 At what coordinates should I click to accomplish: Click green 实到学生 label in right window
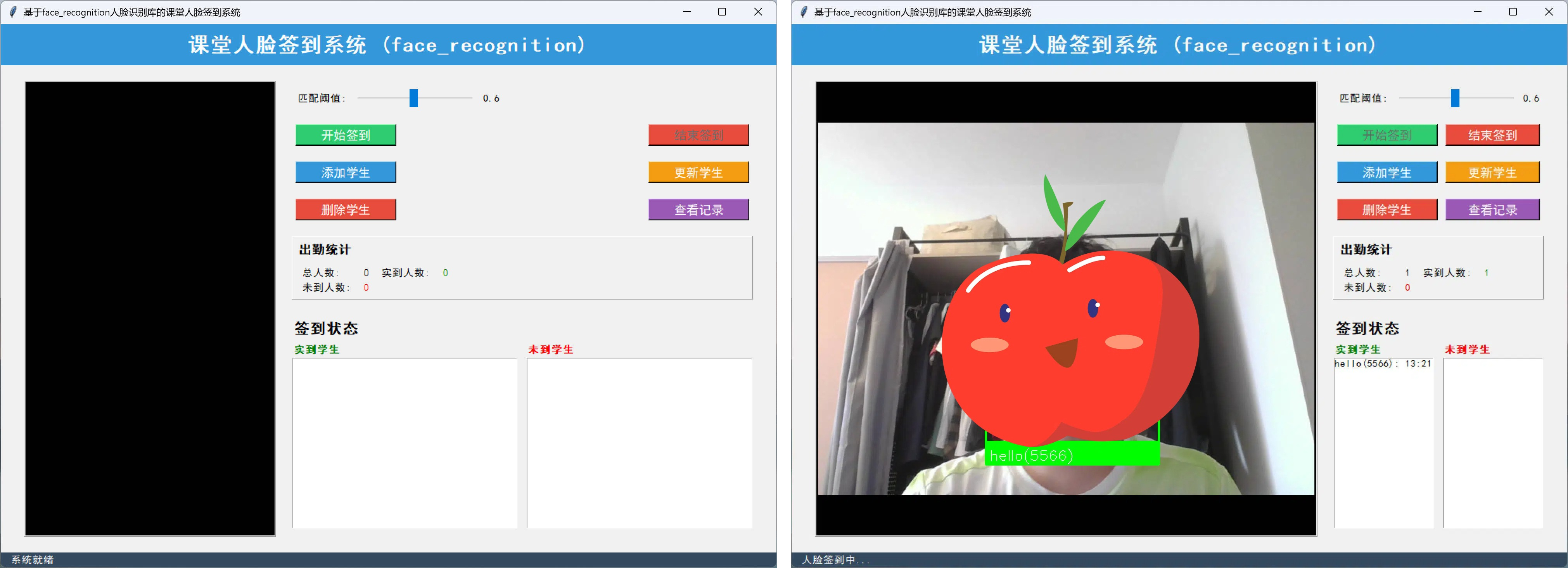1358,350
